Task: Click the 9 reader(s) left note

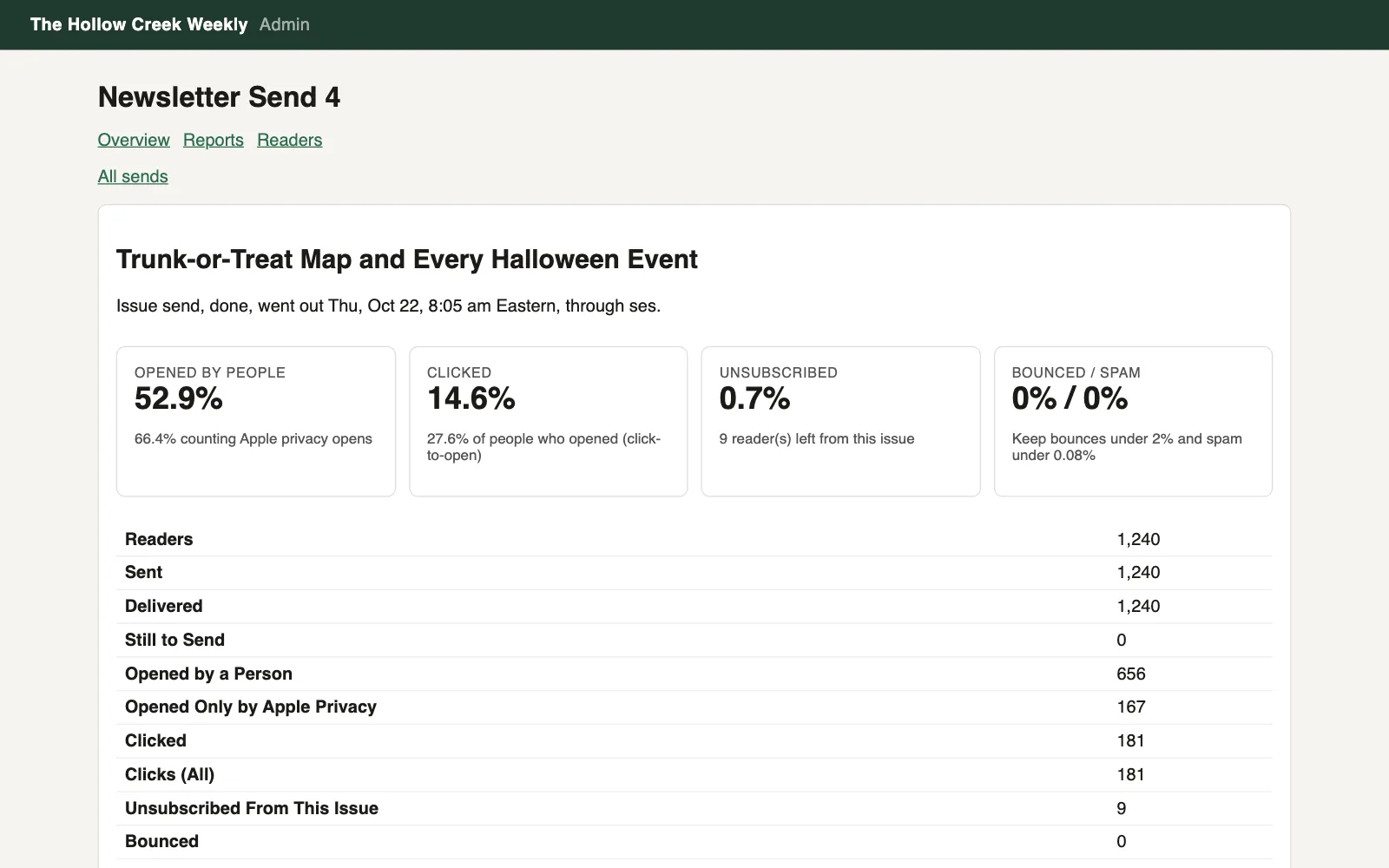Action: pos(817,439)
